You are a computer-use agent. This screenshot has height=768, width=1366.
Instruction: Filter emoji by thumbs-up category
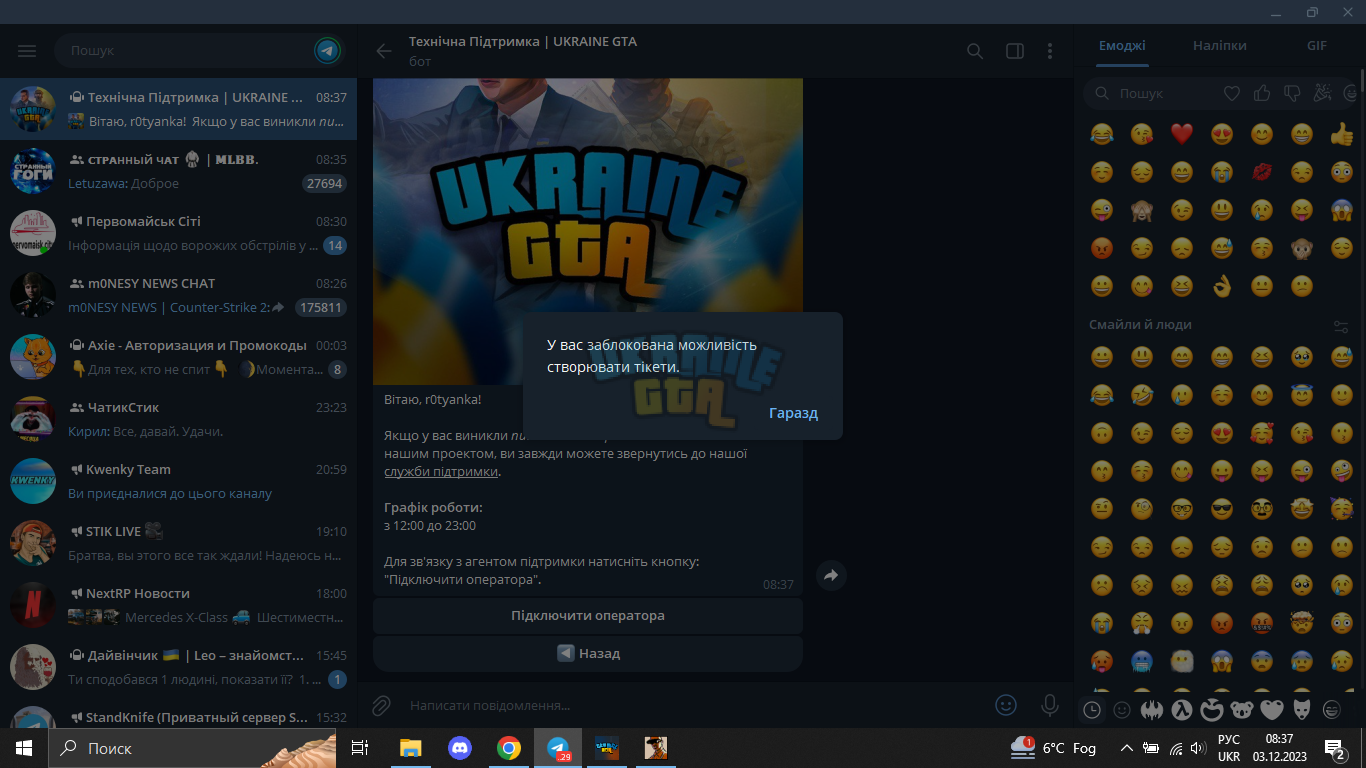click(1262, 93)
